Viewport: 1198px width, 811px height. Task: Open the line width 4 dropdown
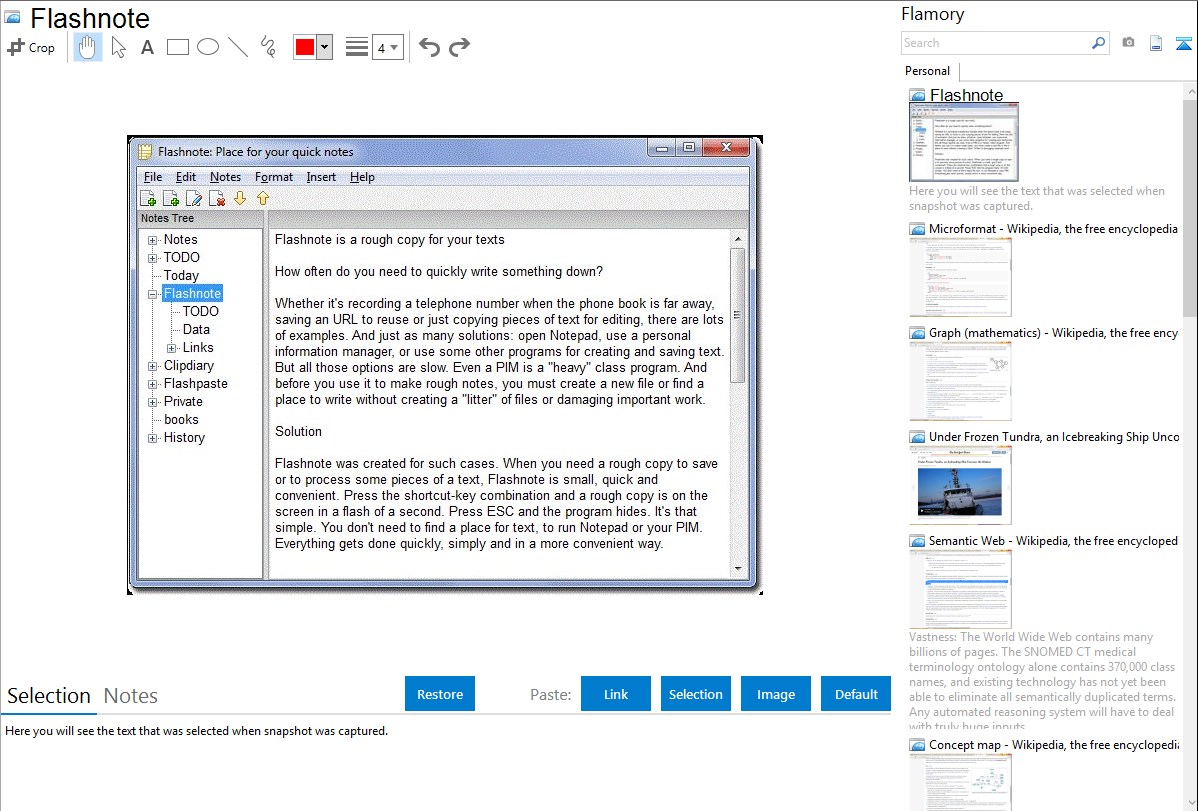coord(387,47)
